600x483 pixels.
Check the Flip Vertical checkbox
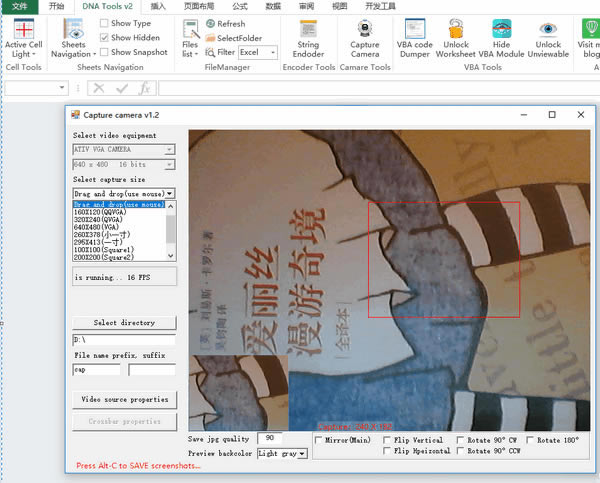(387, 440)
